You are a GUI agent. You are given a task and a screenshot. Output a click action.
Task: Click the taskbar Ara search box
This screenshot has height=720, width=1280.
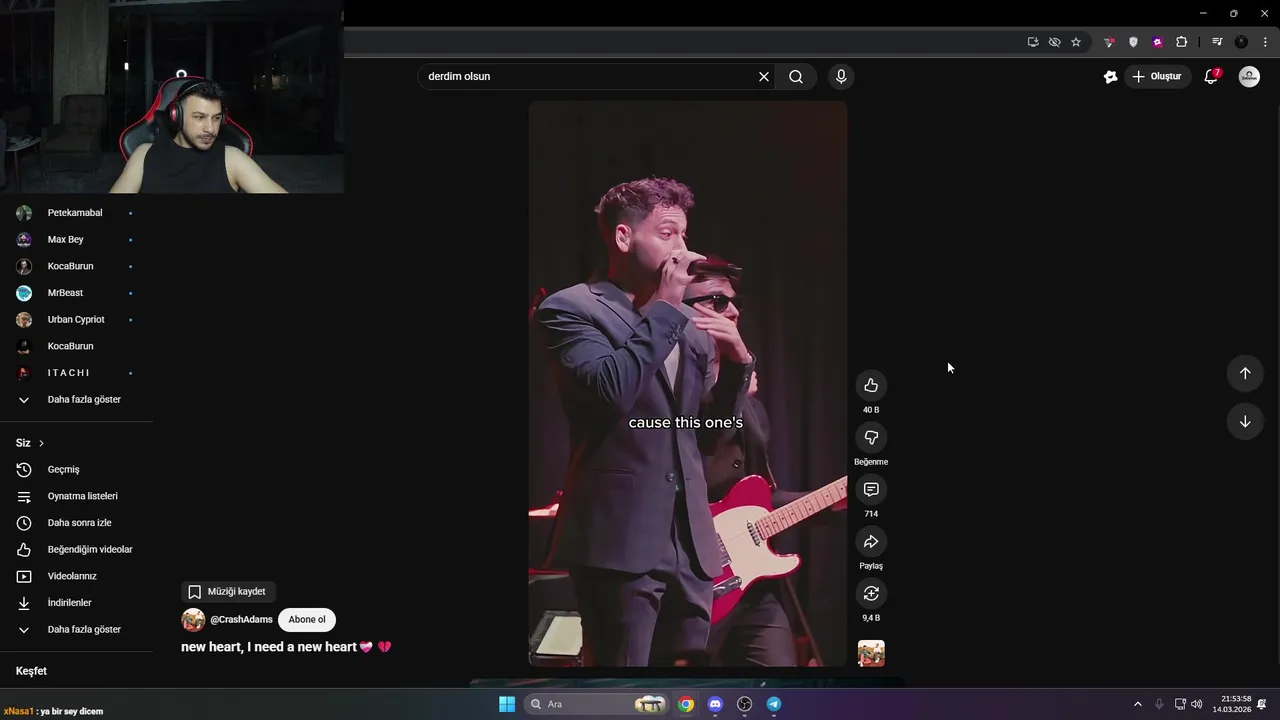[597, 704]
